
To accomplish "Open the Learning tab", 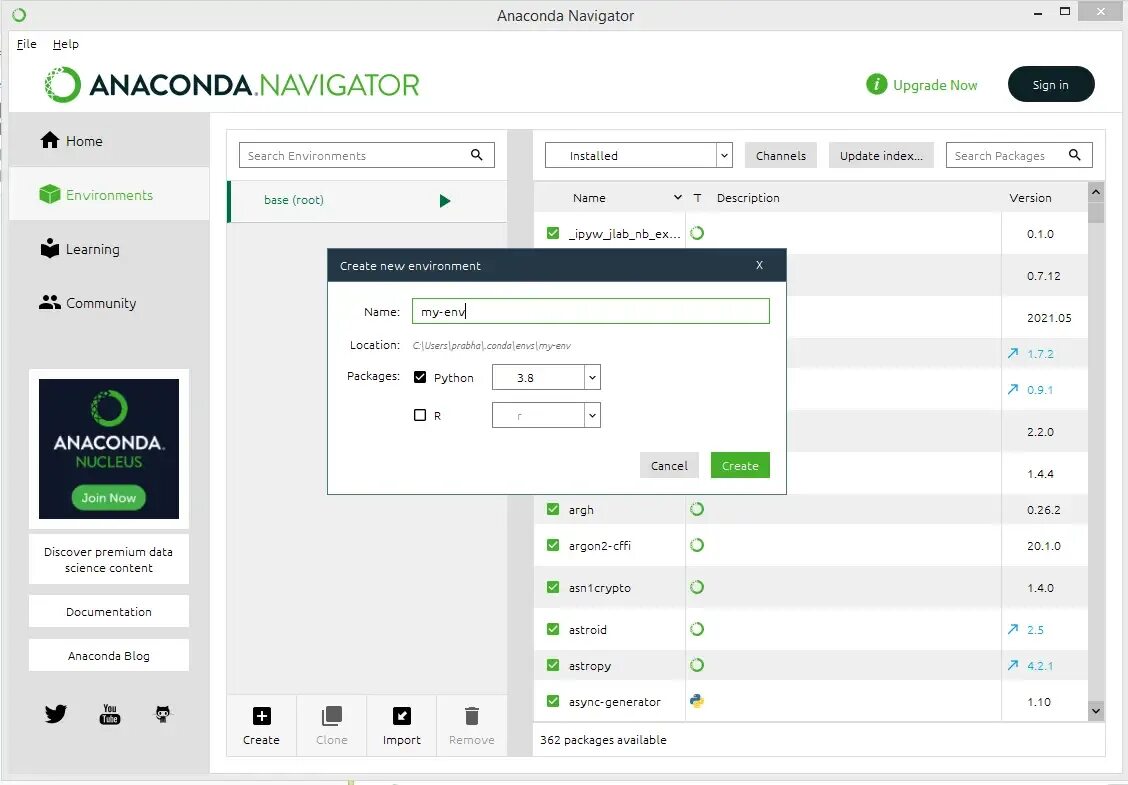I will pos(109,249).
